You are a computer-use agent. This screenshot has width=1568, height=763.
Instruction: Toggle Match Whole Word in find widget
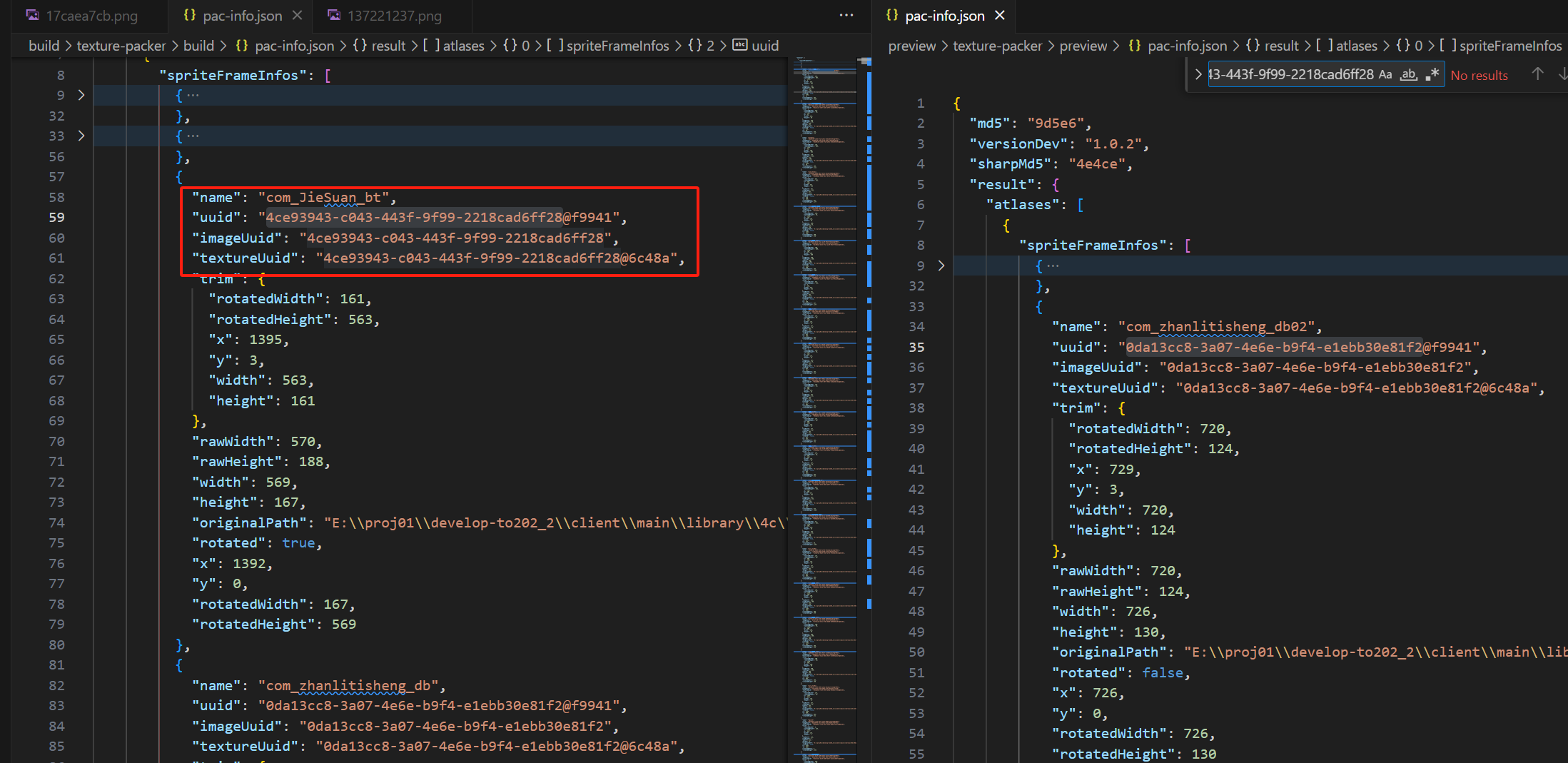(x=1408, y=75)
